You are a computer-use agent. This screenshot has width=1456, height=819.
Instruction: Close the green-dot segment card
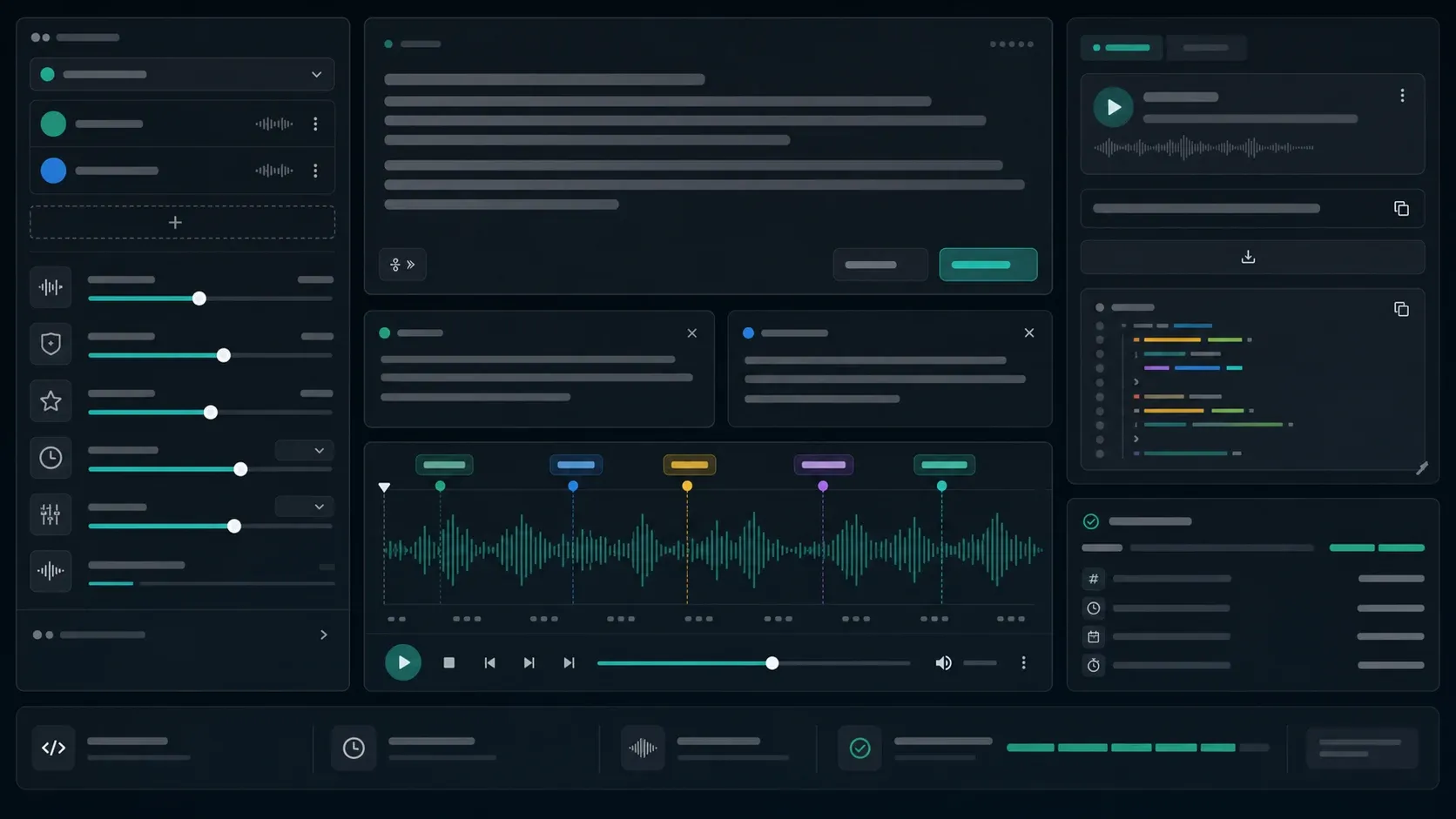[x=692, y=333]
